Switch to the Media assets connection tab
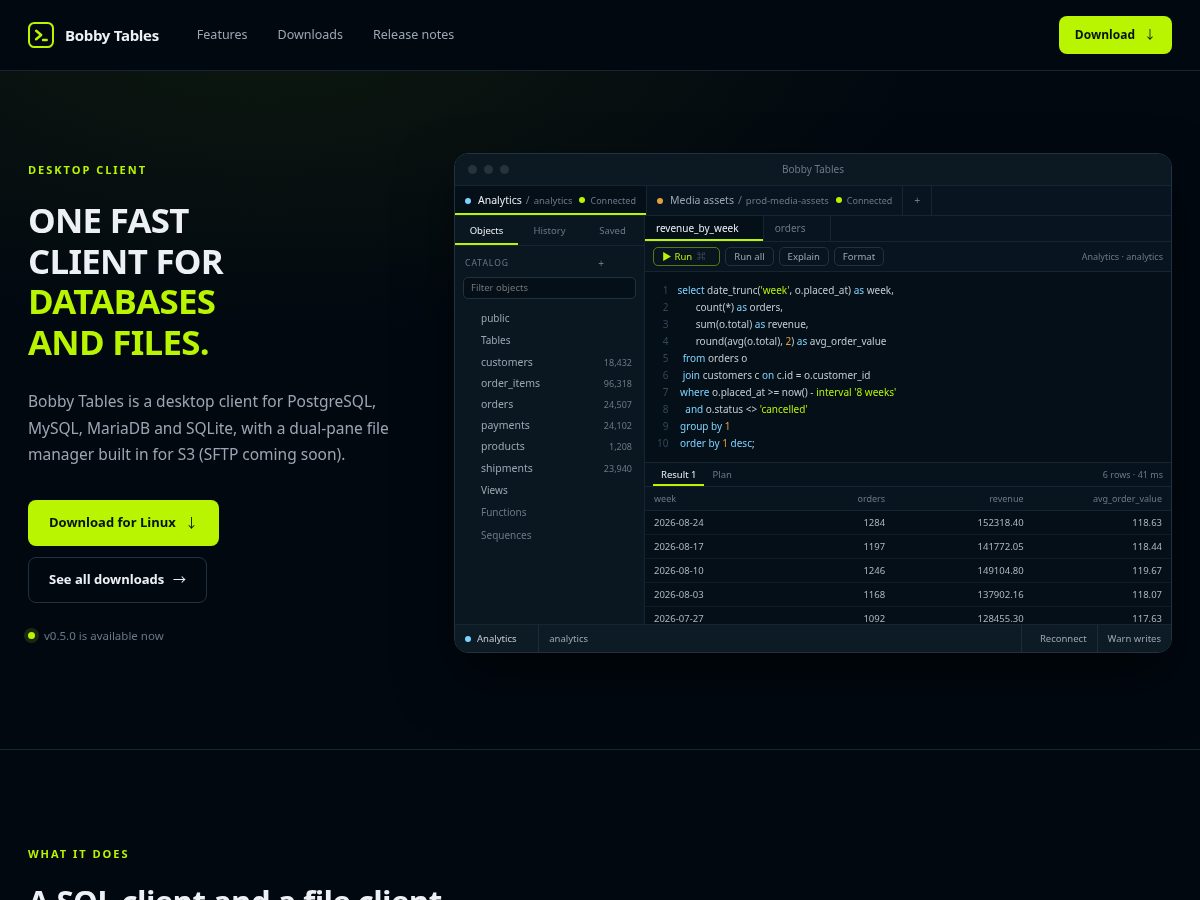 [775, 200]
